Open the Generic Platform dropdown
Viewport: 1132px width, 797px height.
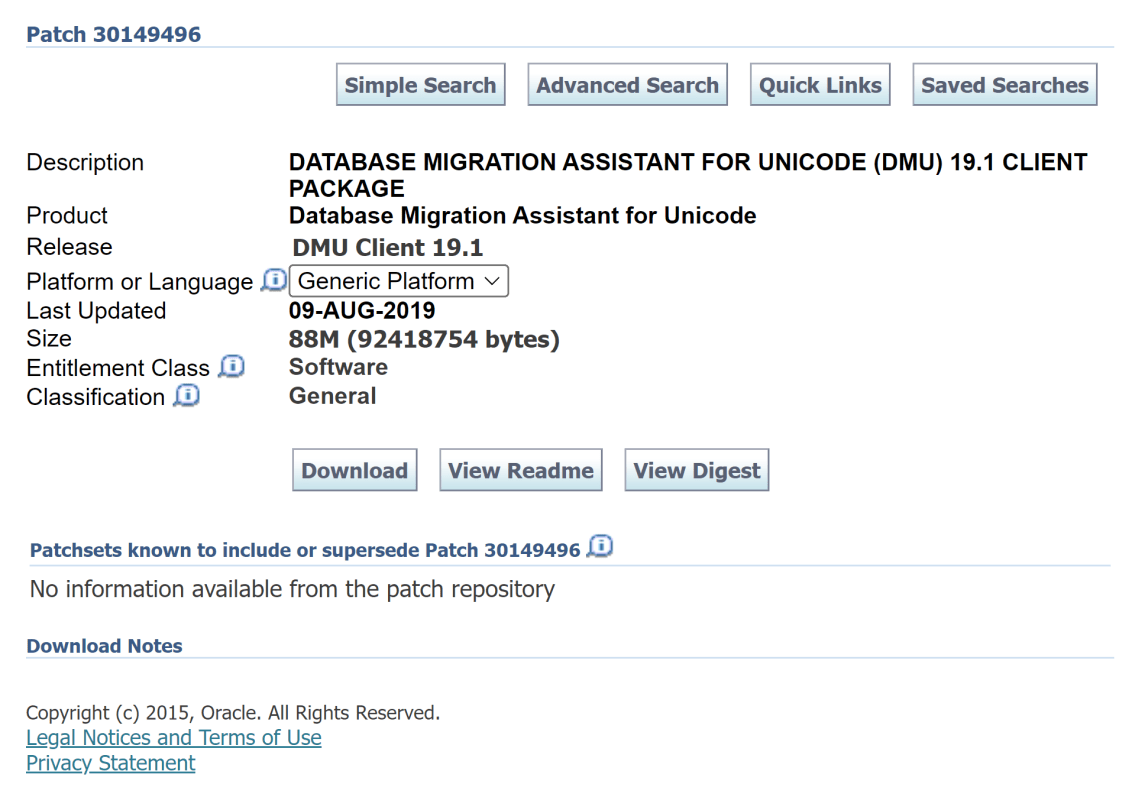pos(398,281)
